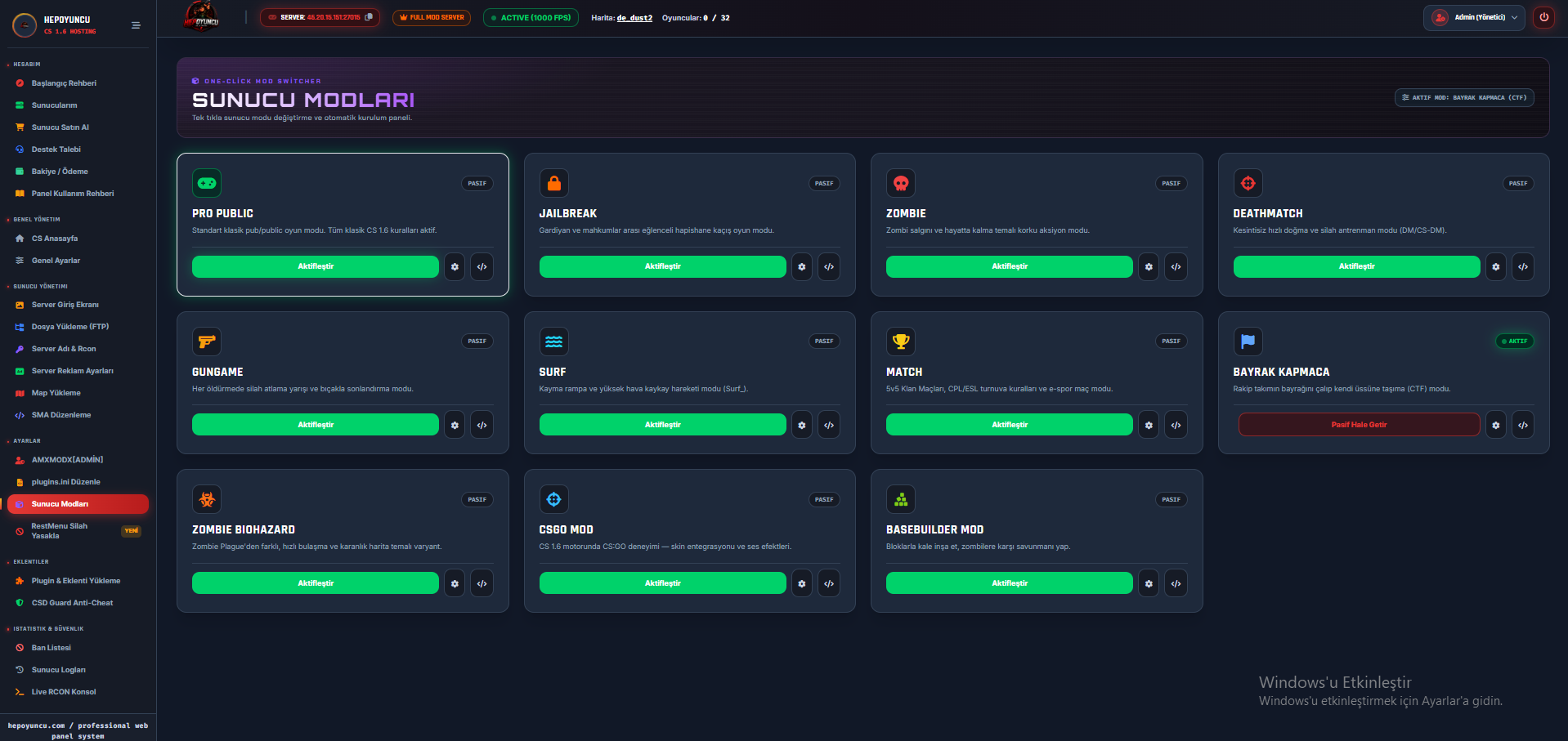Open plugins.ini Düzenle sidebar item
This screenshot has width=1568, height=741.
pos(78,482)
